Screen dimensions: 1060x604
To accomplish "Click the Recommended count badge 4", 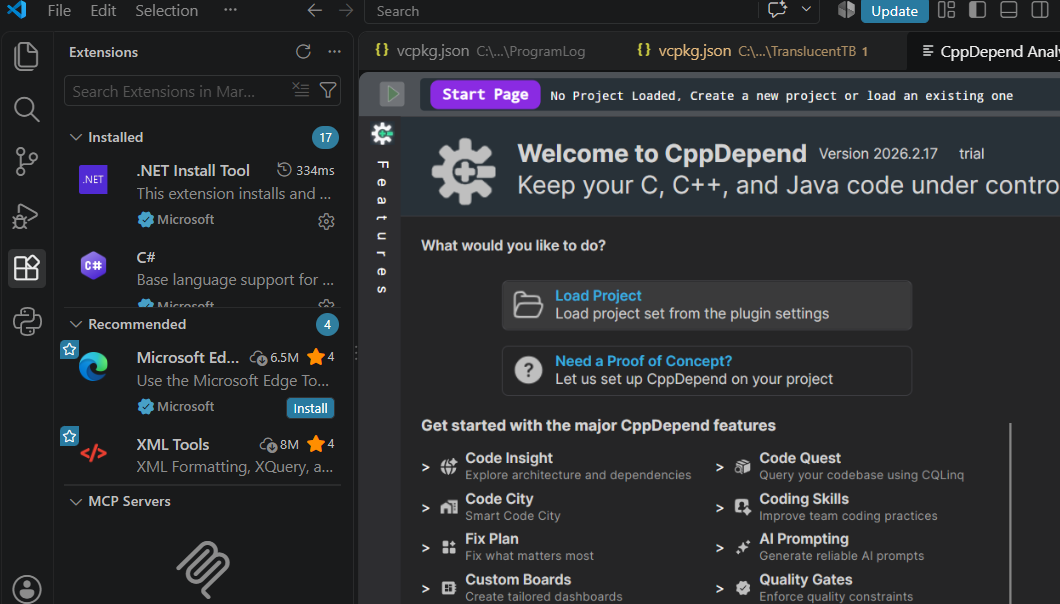I will [x=327, y=325].
